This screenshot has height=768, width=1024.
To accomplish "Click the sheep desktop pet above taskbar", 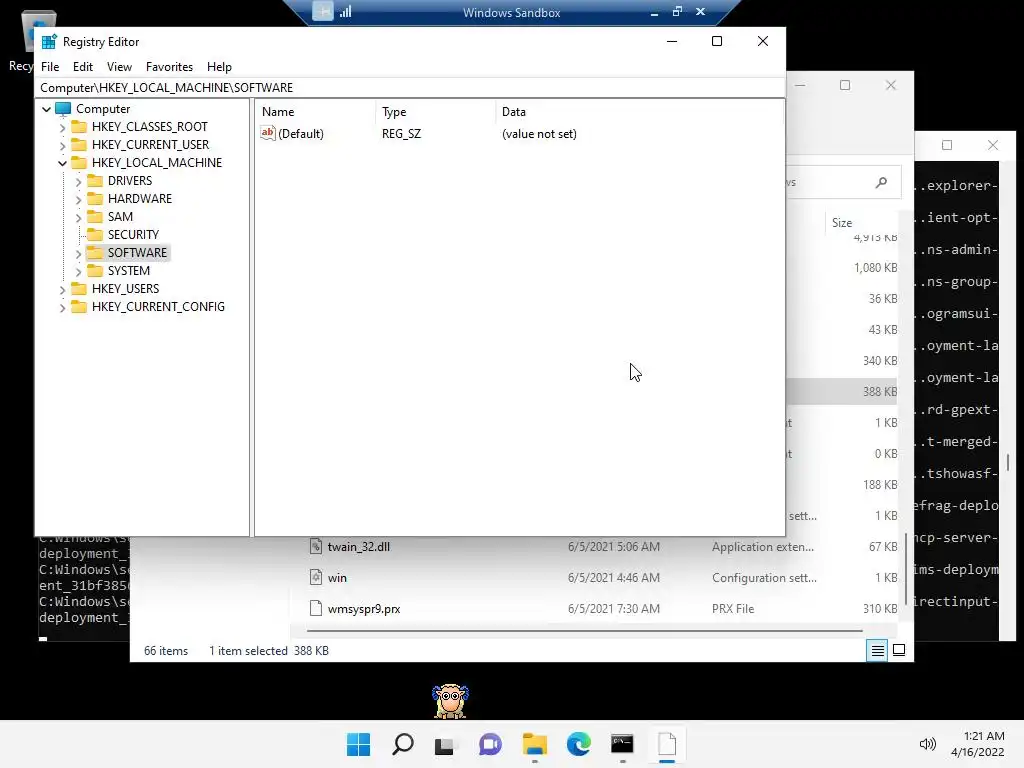I will 450,701.
